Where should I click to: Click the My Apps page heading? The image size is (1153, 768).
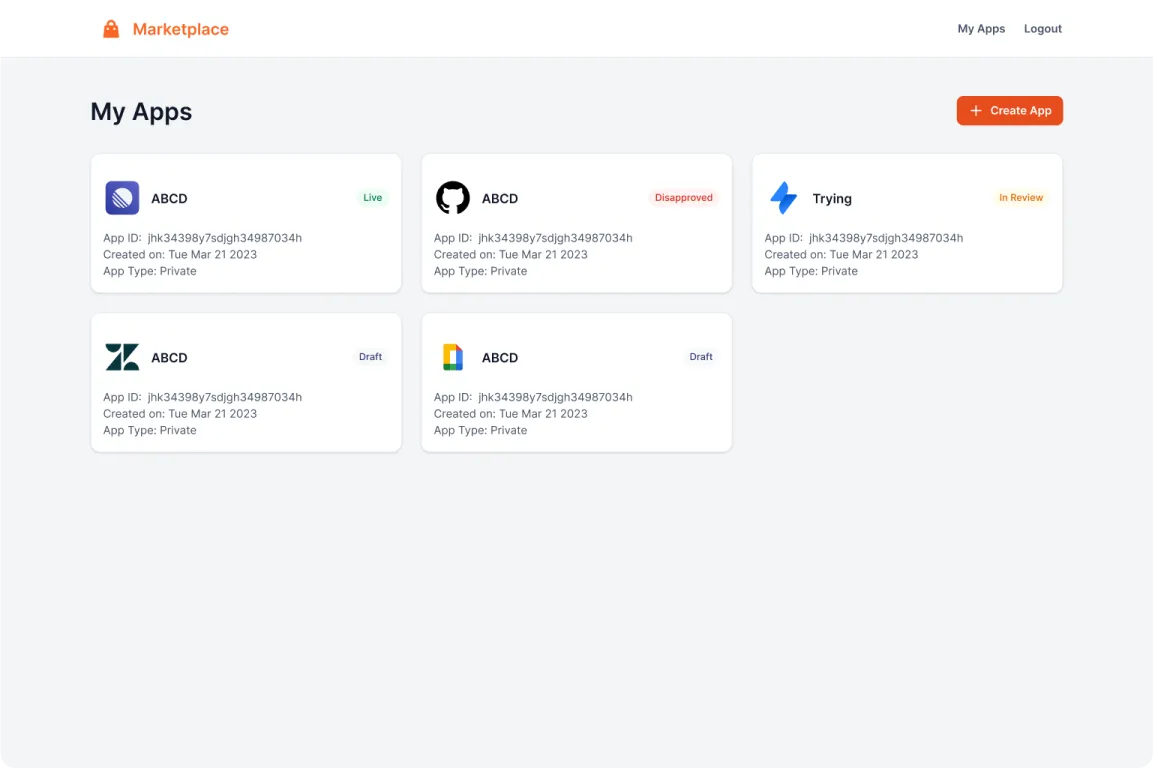pos(141,112)
